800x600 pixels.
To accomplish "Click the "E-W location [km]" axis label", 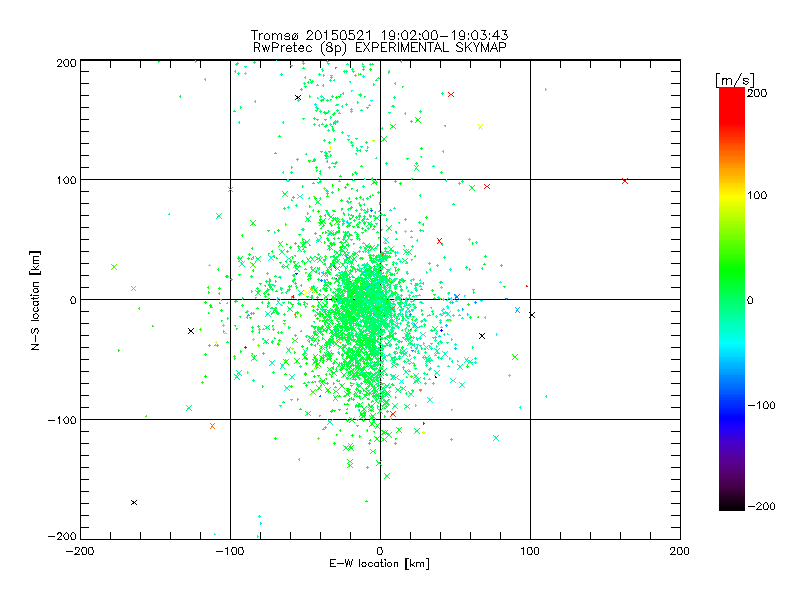I will click(x=379, y=563).
